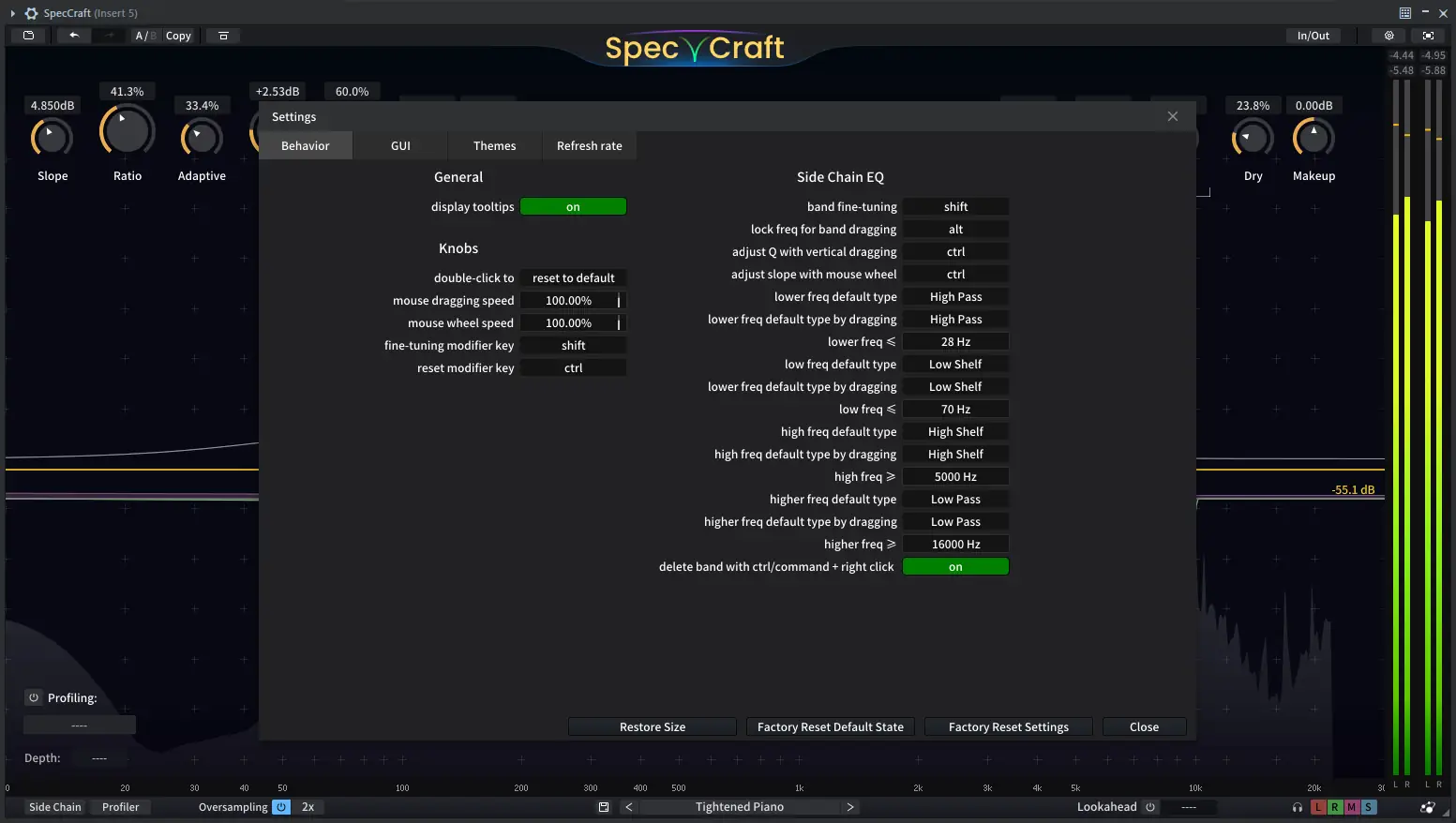Click the headphones monitoring icon
Screen dimensions: 1456x823
[x=1297, y=807]
